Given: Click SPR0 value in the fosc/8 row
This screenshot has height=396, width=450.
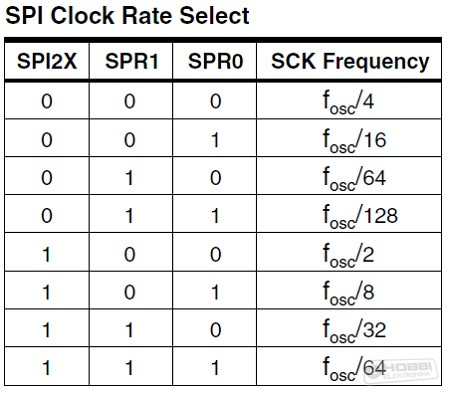Looking at the screenshot, I should [x=215, y=292].
